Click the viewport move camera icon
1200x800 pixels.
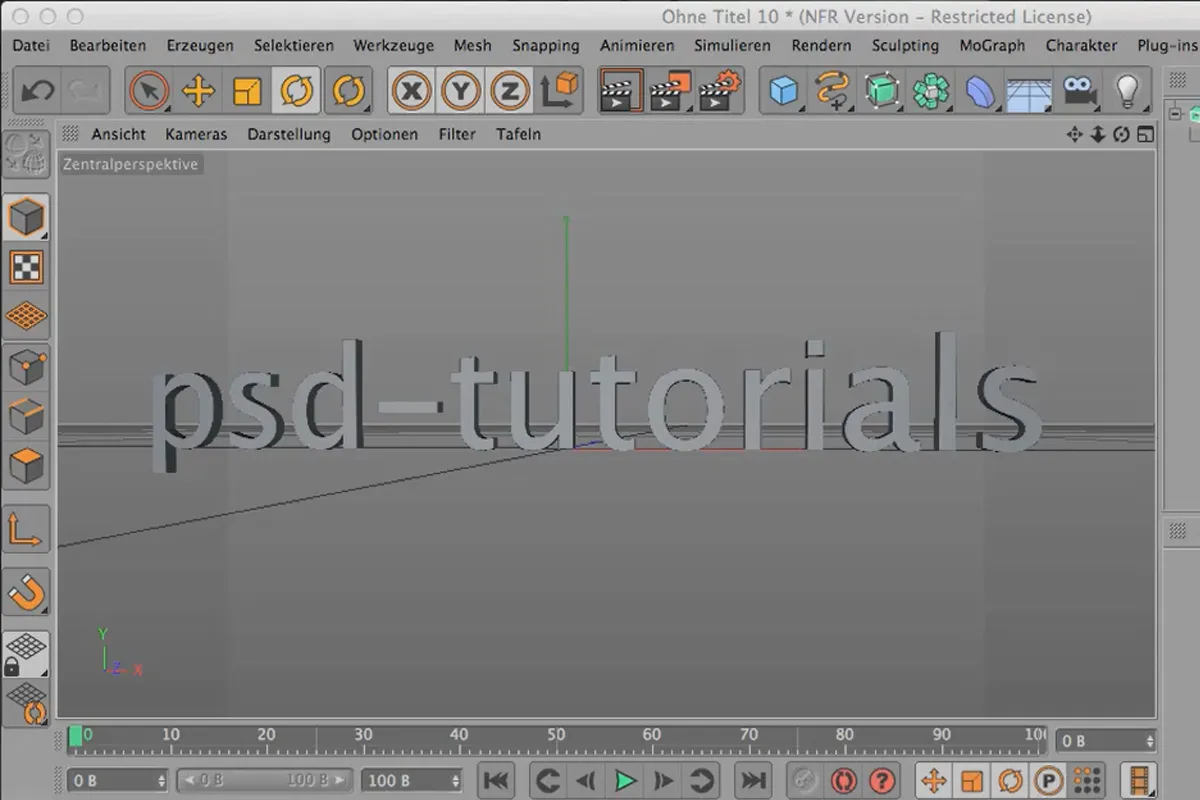1075,134
